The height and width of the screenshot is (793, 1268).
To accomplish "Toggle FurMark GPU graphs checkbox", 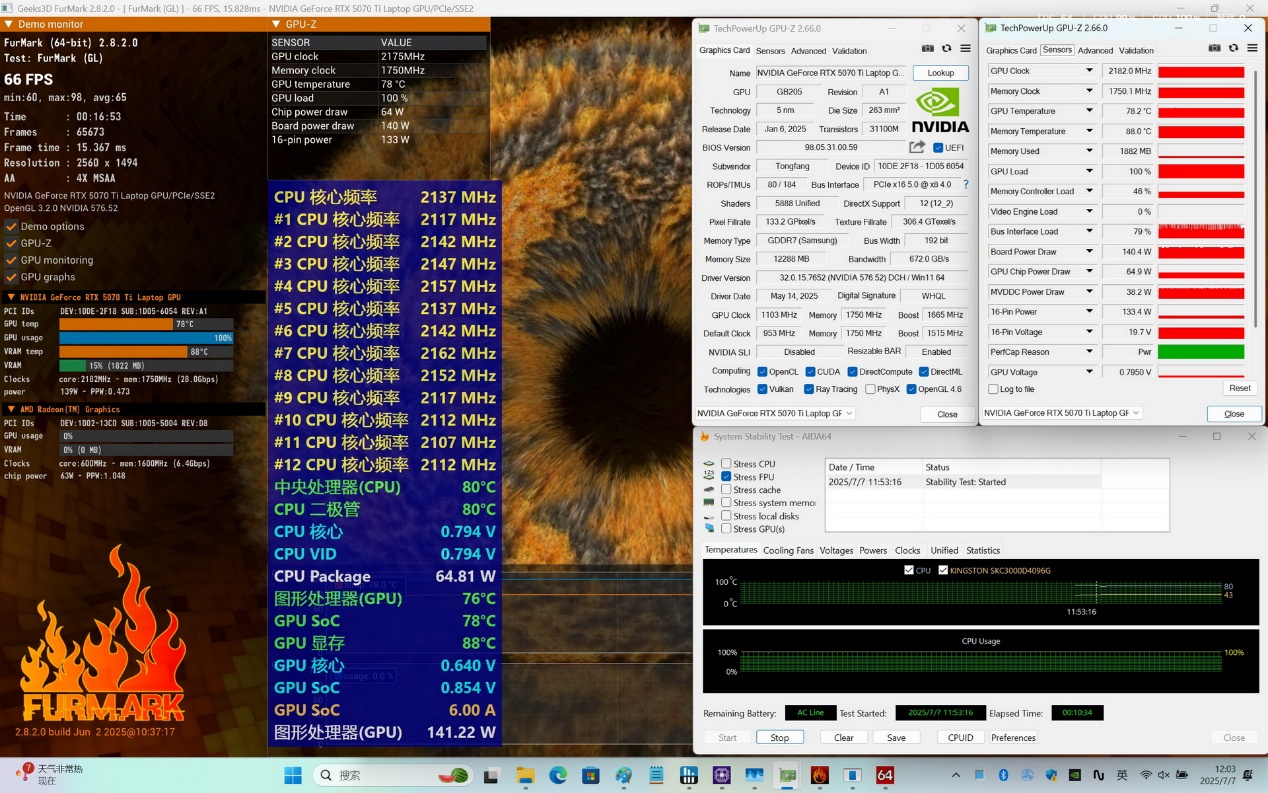I will click(x=11, y=277).
